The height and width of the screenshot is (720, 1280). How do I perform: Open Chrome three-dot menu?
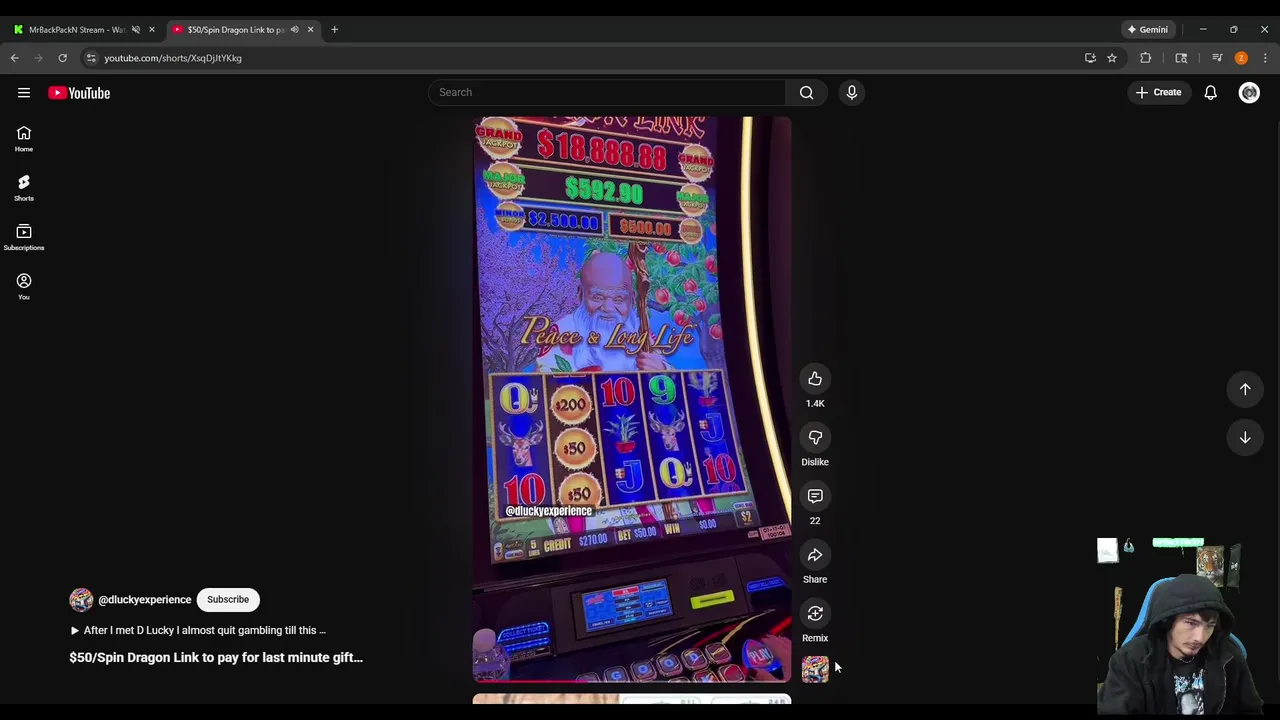point(1265,58)
